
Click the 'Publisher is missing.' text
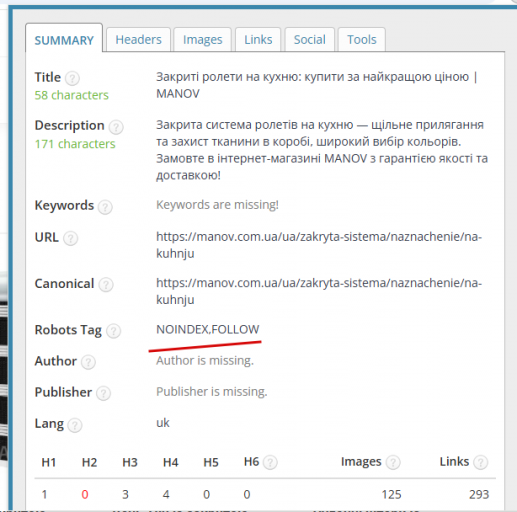click(x=212, y=392)
